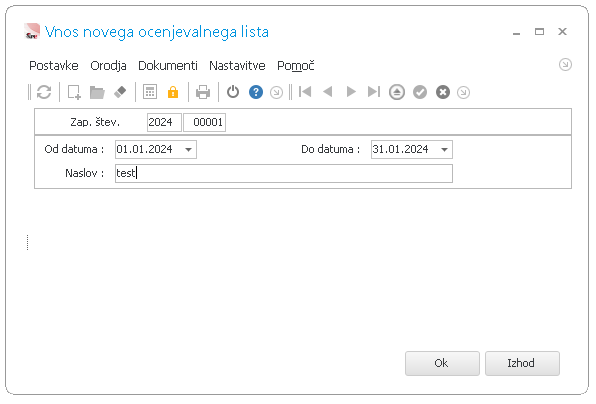Open help with blue question mark icon
596x404 pixels.
coord(256,92)
